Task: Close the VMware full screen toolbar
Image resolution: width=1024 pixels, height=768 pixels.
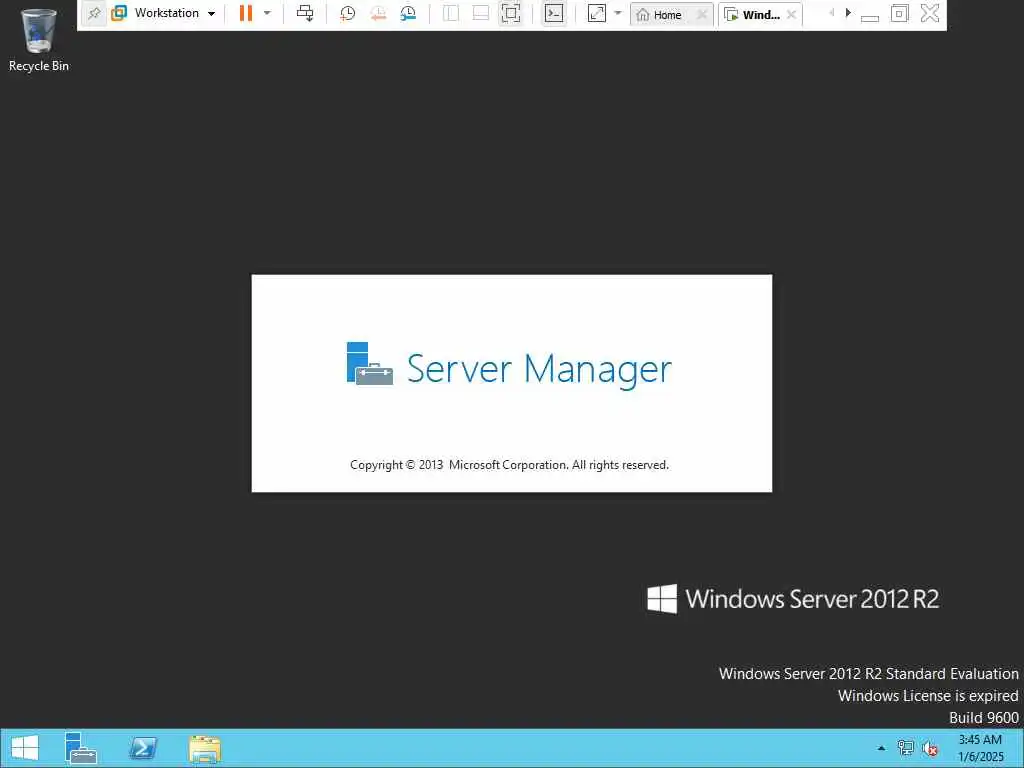Action: 930,13
